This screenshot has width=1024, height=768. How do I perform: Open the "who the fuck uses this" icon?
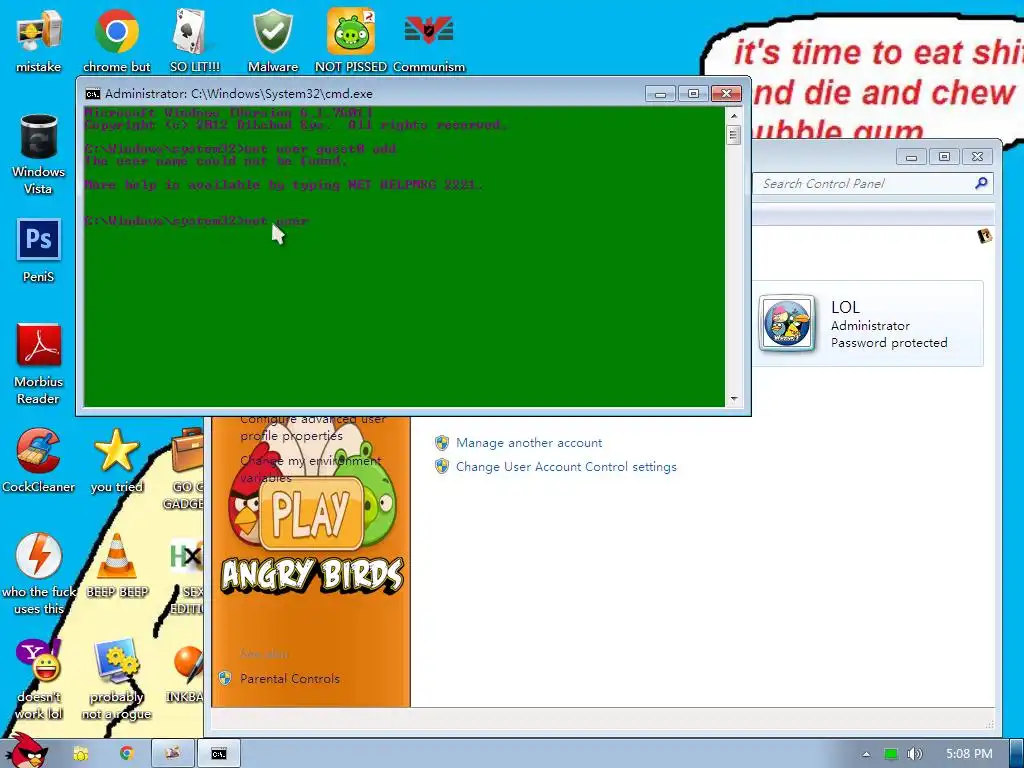pyautogui.click(x=39, y=573)
